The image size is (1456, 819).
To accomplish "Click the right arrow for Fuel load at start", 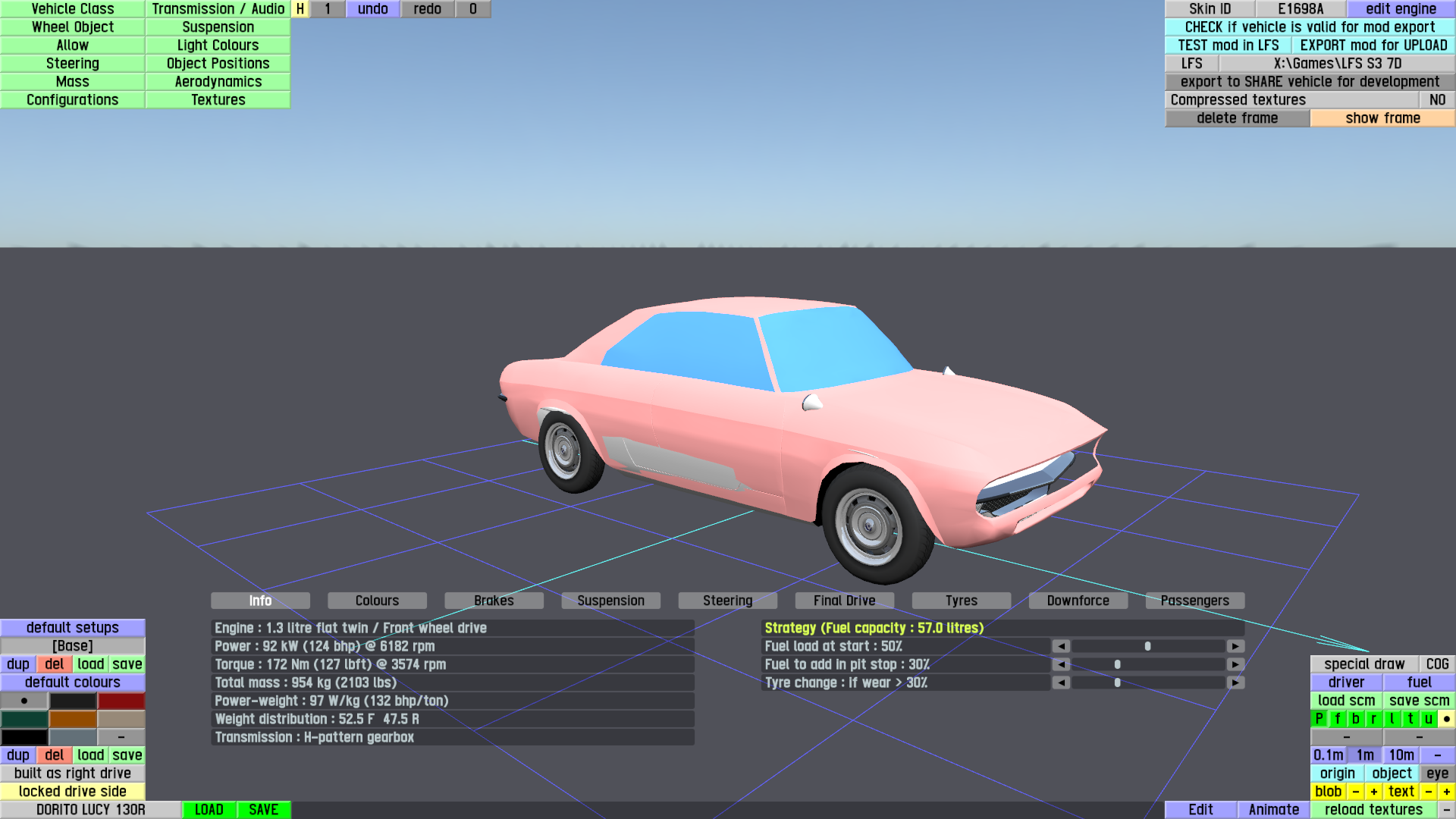I will (x=1235, y=646).
